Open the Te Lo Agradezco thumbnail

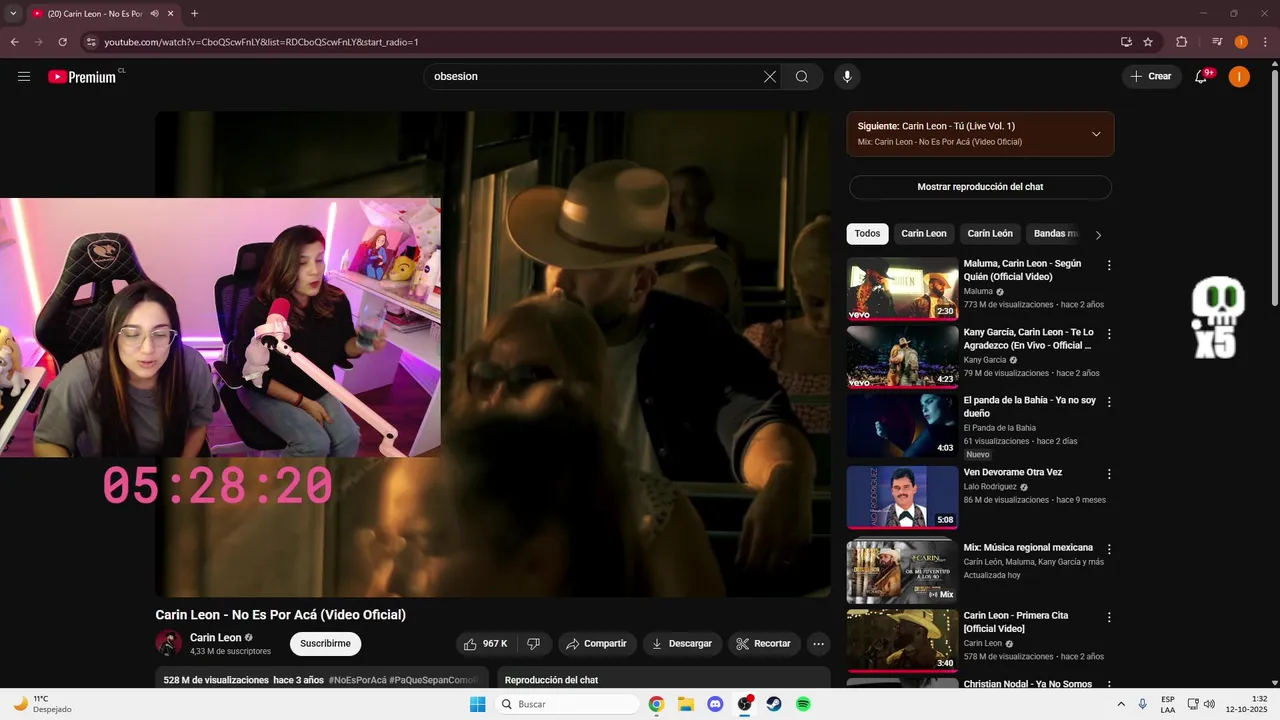(902, 357)
